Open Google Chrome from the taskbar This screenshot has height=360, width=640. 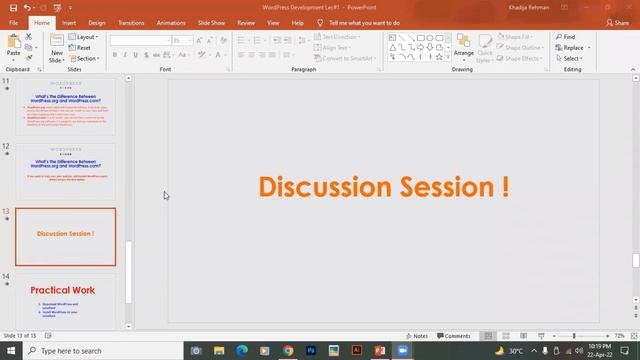pos(288,351)
